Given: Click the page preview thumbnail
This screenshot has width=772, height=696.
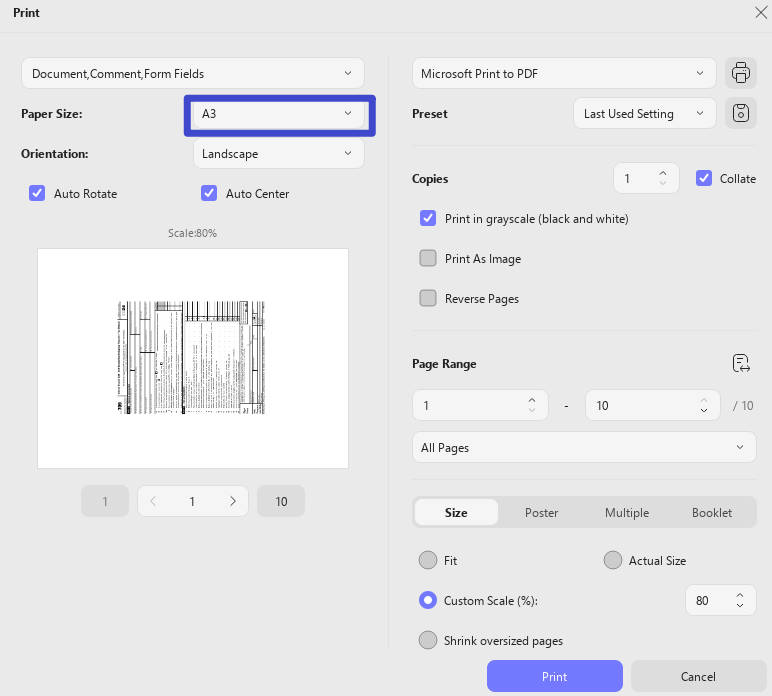Looking at the screenshot, I should (x=193, y=358).
